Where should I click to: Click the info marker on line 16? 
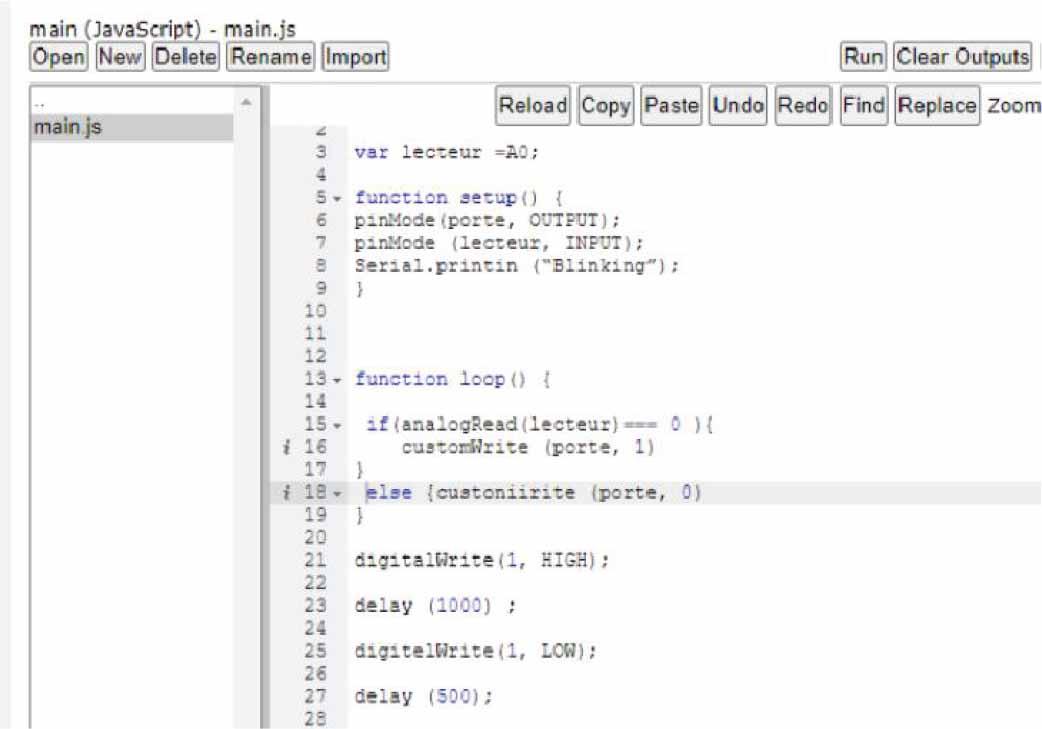[x=288, y=448]
